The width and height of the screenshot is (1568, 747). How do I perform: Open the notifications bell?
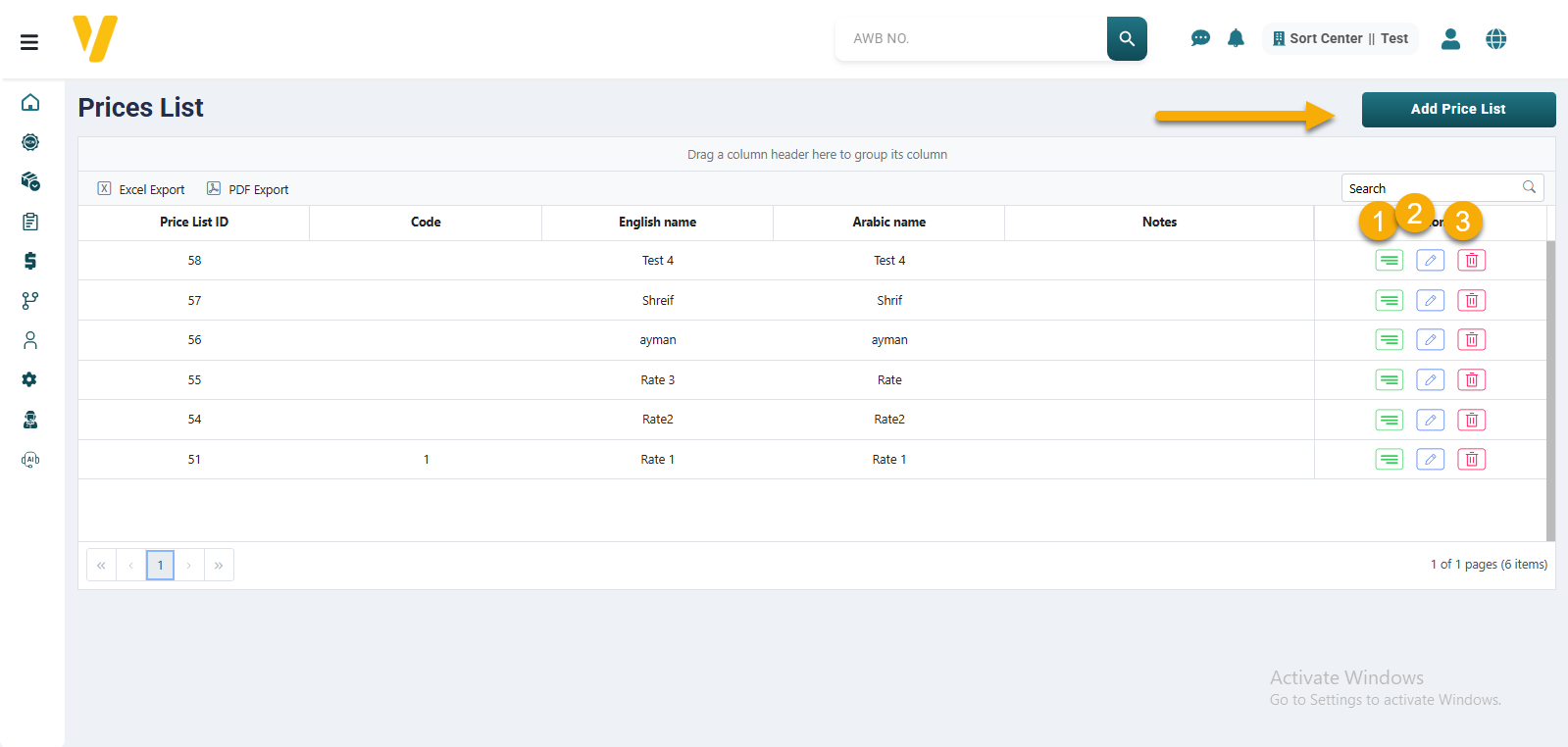click(1236, 38)
